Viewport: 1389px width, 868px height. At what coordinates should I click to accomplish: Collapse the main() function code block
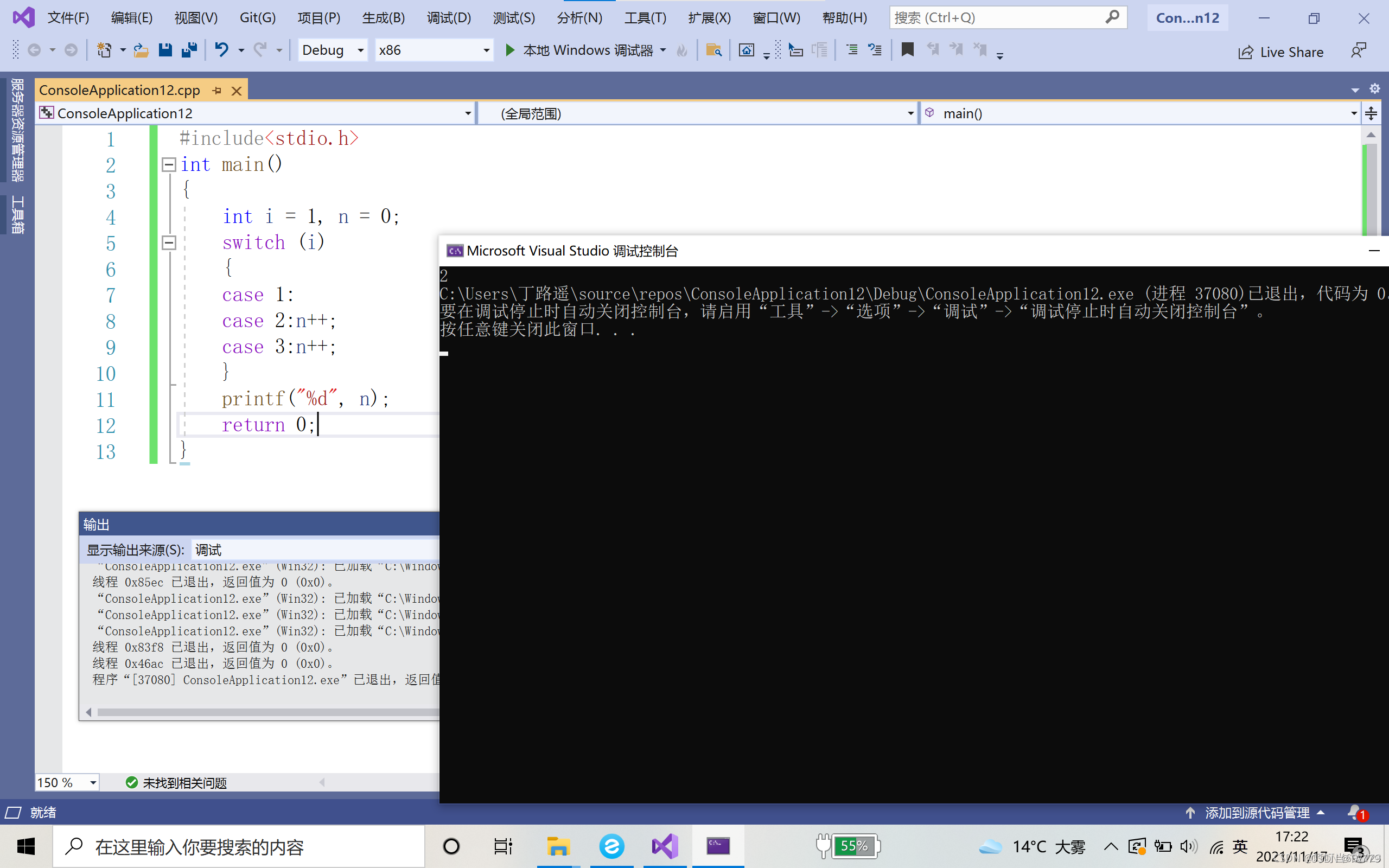tap(169, 165)
